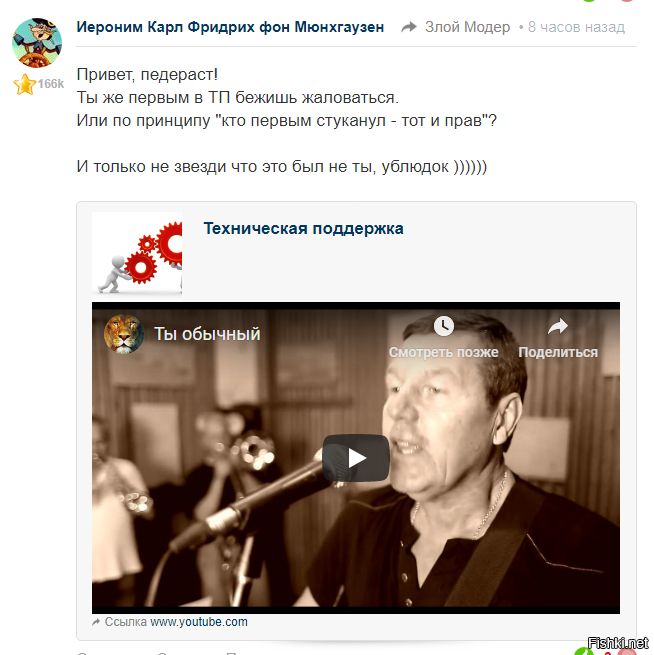Open video title Ты обычный
Screen dimensions: 654x655
(207, 334)
